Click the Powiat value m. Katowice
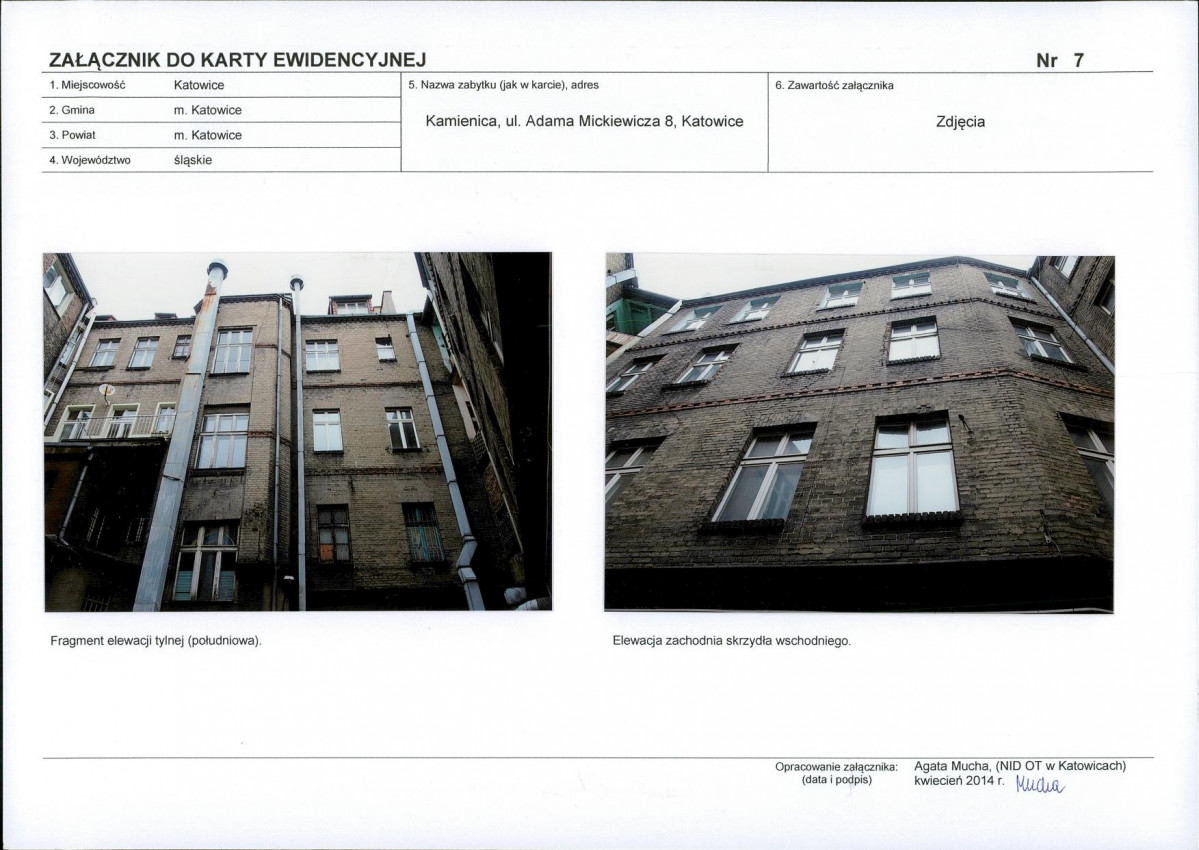Viewport: 1199px width, 850px height. pos(207,135)
